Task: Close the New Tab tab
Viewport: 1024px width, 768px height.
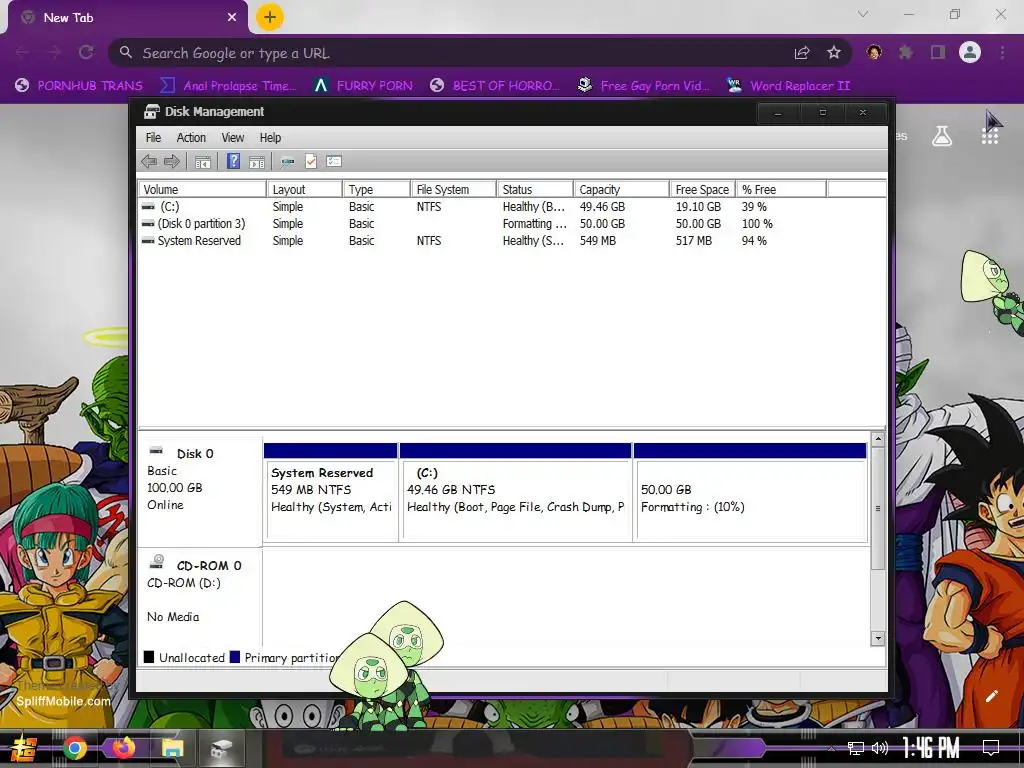Action: (232, 18)
